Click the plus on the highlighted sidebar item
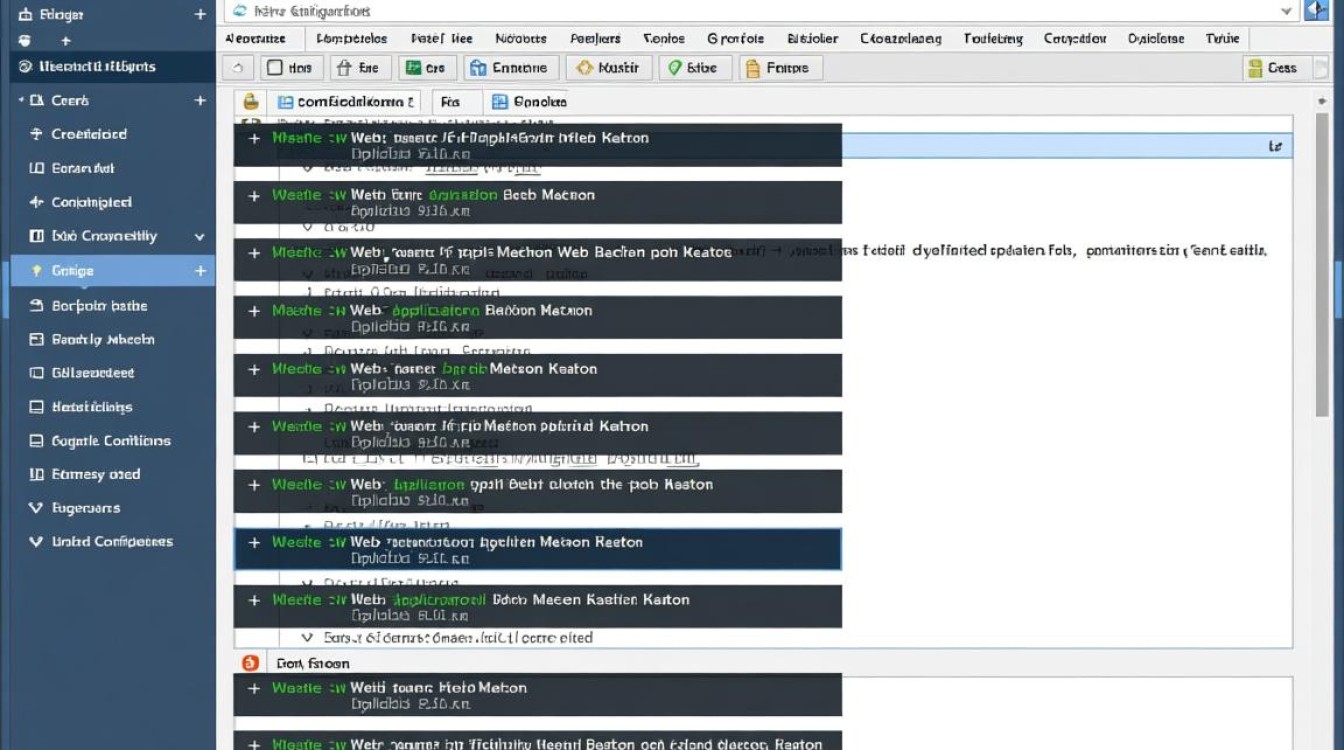The image size is (1344, 750). coord(200,271)
